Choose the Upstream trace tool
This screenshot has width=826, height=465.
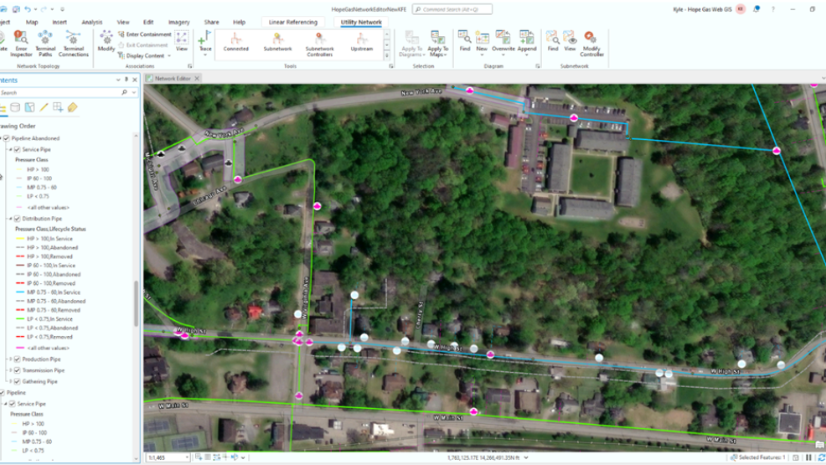click(x=362, y=42)
